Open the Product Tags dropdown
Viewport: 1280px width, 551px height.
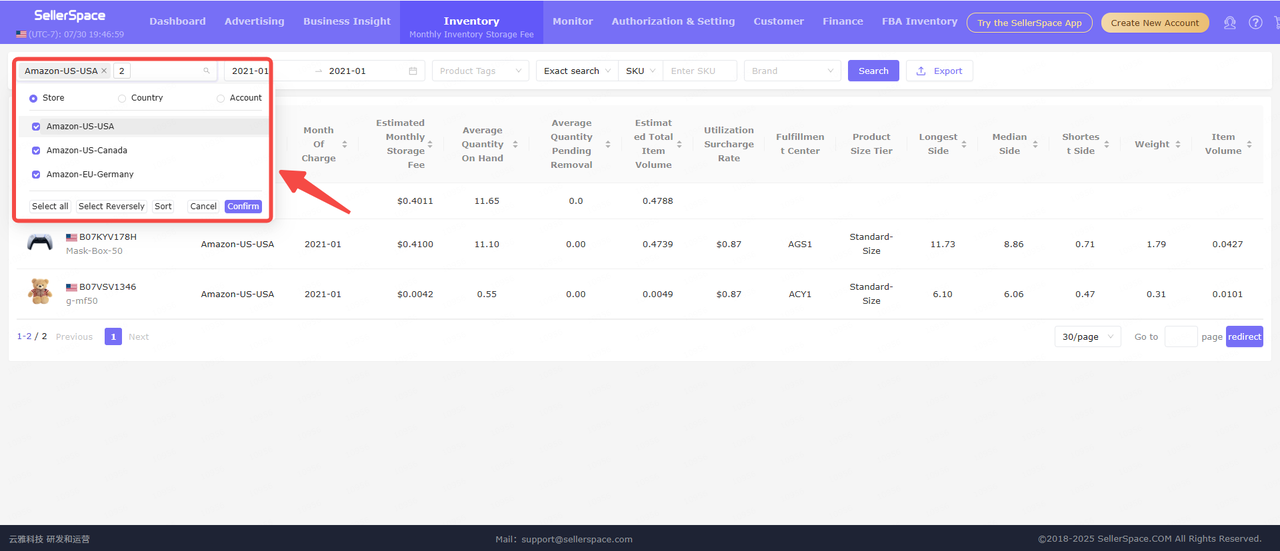point(480,71)
